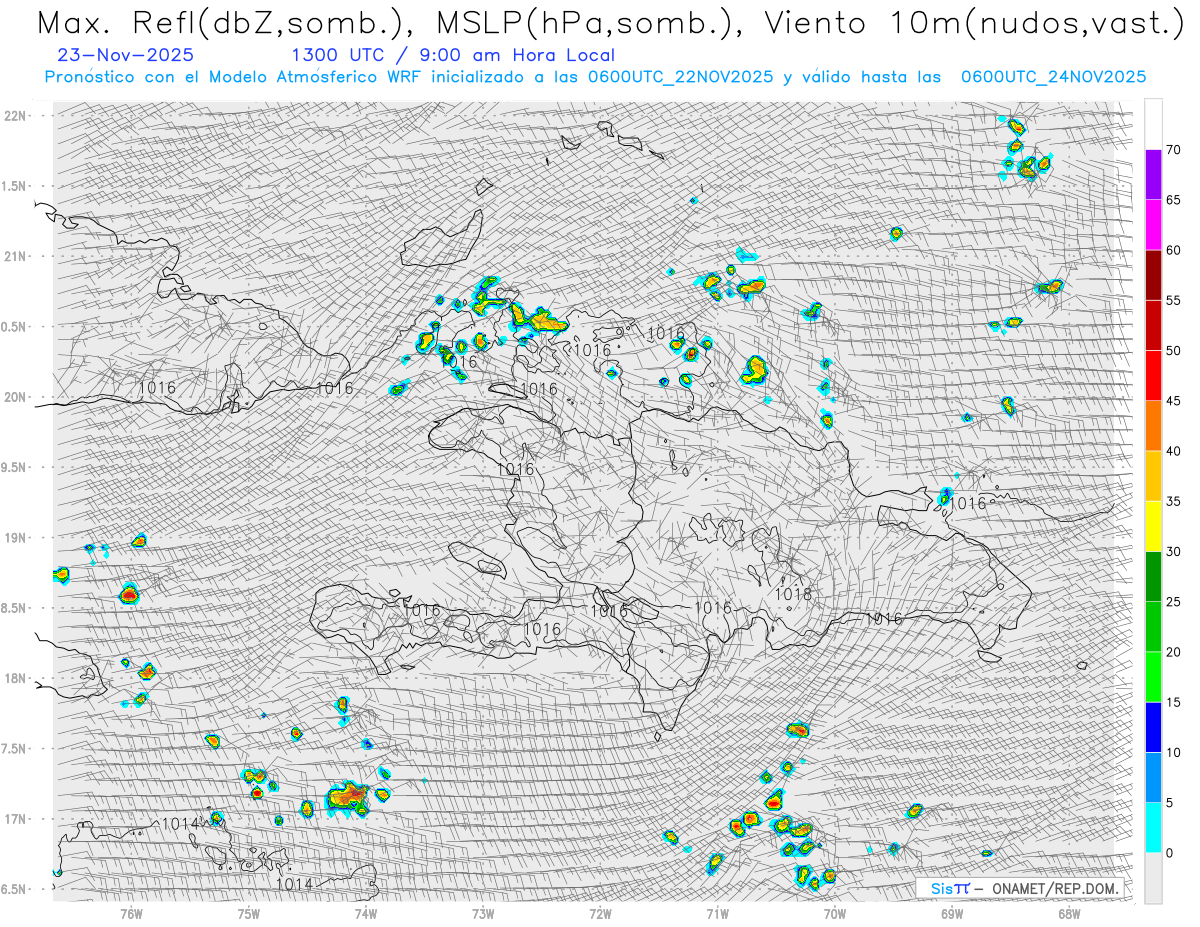Click the '71W' longitude label
Viewport: 1200px width, 927px height.
pyautogui.click(x=717, y=913)
